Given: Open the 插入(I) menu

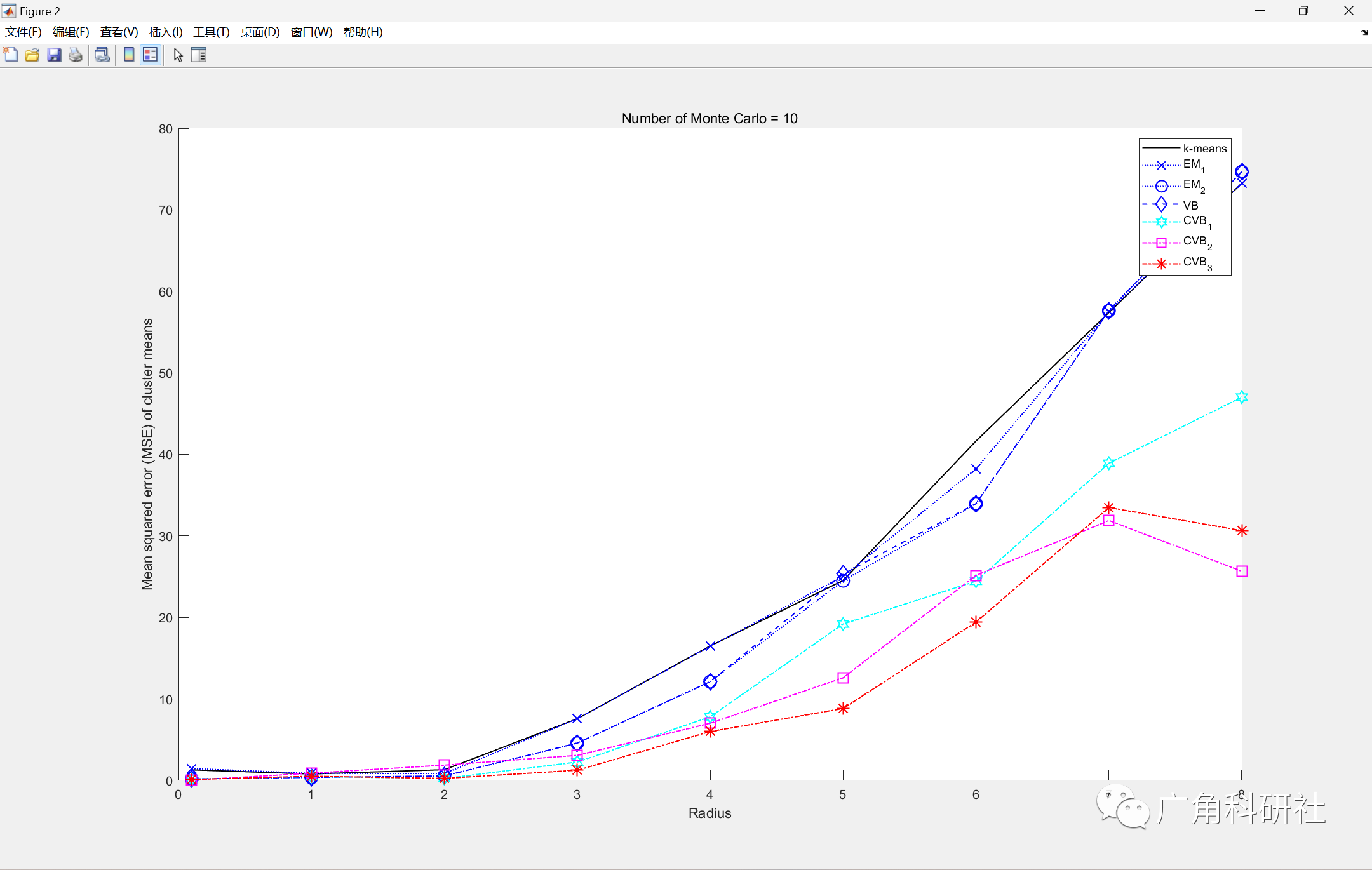Looking at the screenshot, I should pos(166,32).
